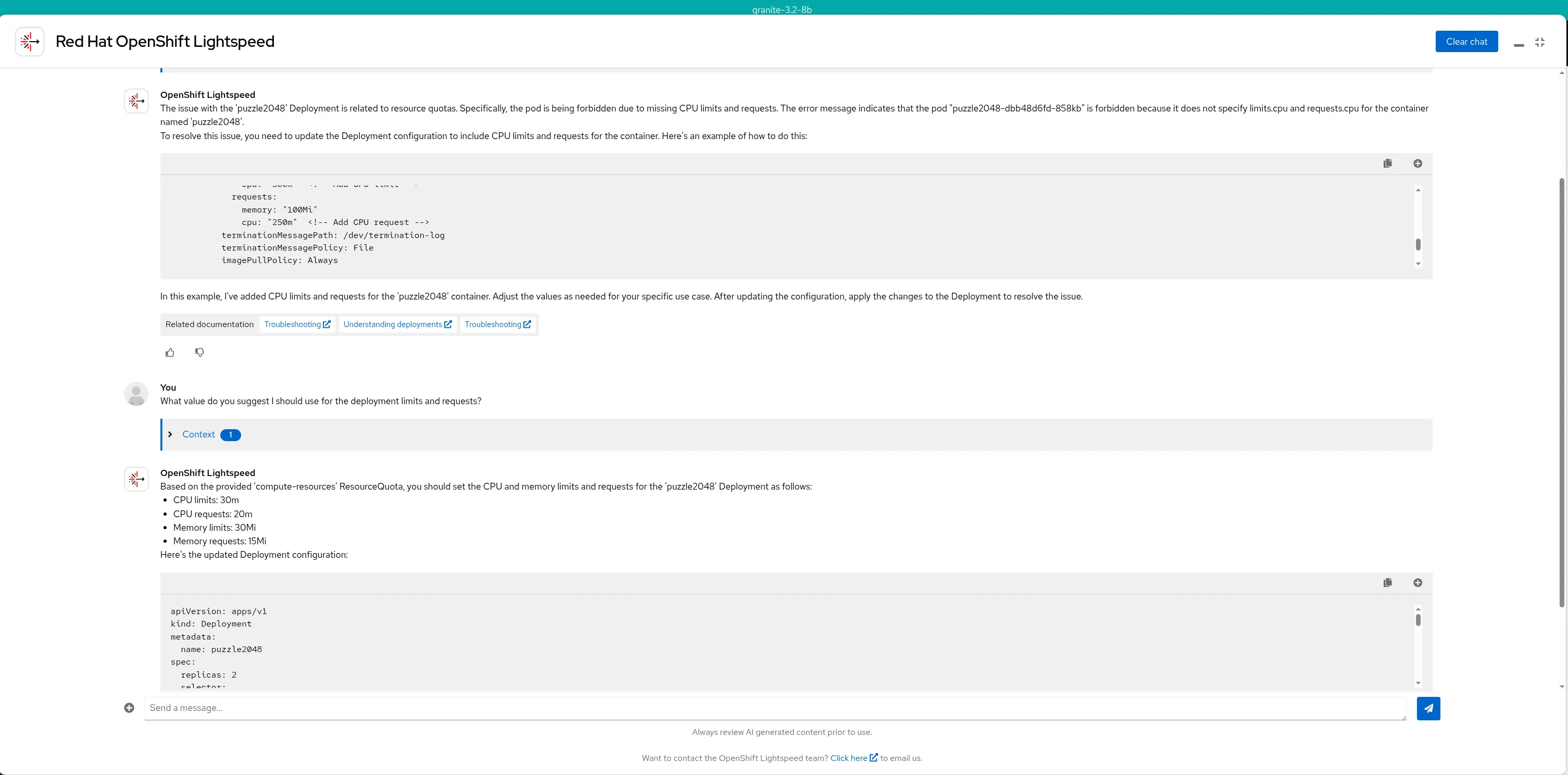Open Understanding deployments documentation link
This screenshot has width=1568, height=775.
(397, 324)
